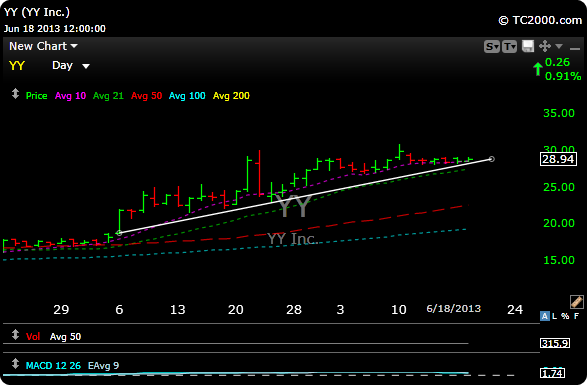Image resolution: width=587 pixels, height=385 pixels.
Task: Select the A arithmetic scale button
Action: click(545, 316)
